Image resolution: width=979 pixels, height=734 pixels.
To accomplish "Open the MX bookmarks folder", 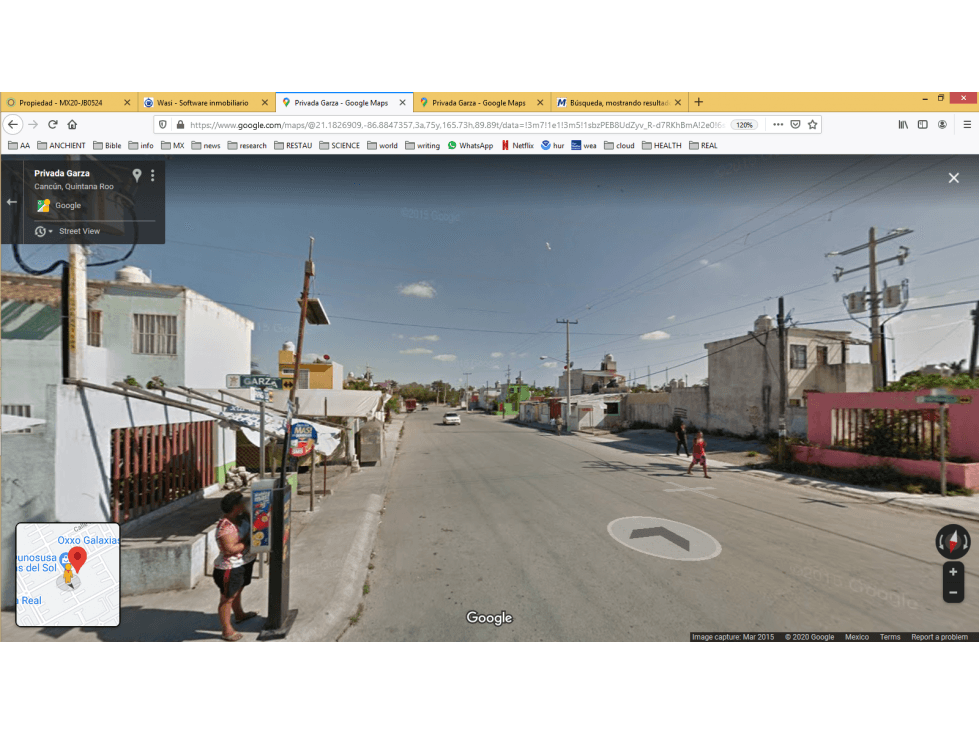I will point(173,145).
